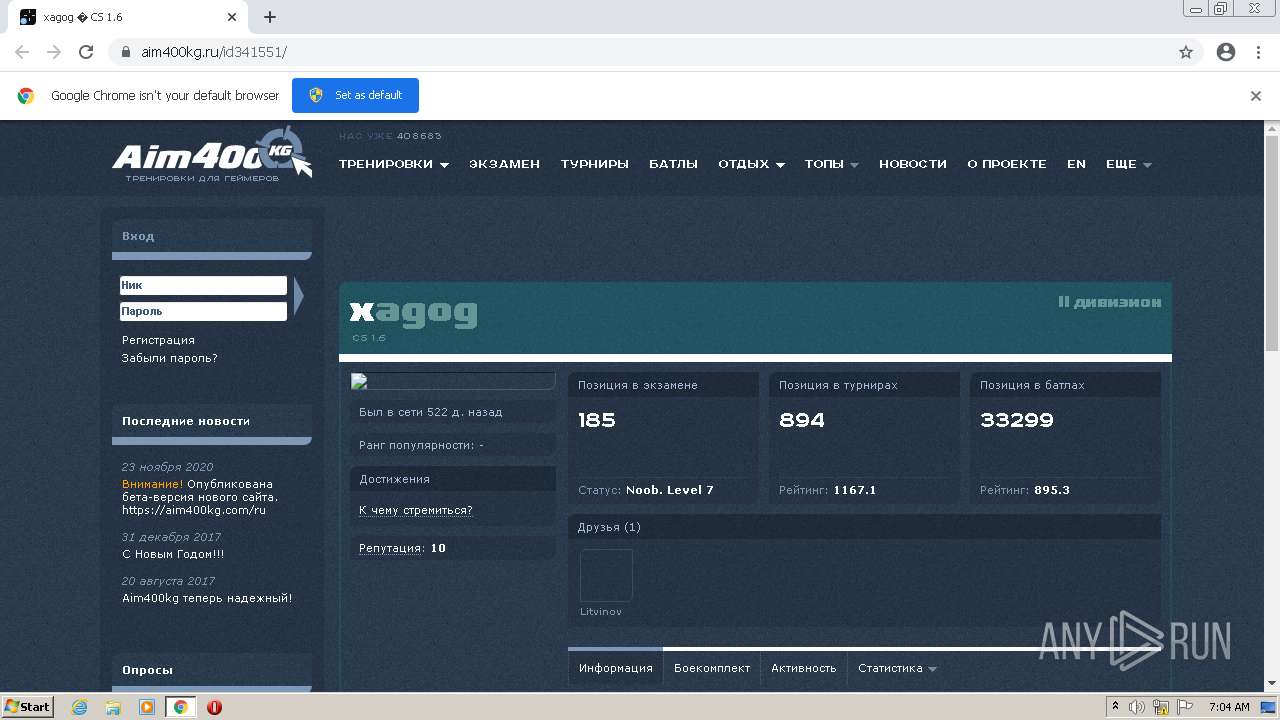
Task: Open the ЭКЗАМЕН menu item
Action: tap(504, 164)
